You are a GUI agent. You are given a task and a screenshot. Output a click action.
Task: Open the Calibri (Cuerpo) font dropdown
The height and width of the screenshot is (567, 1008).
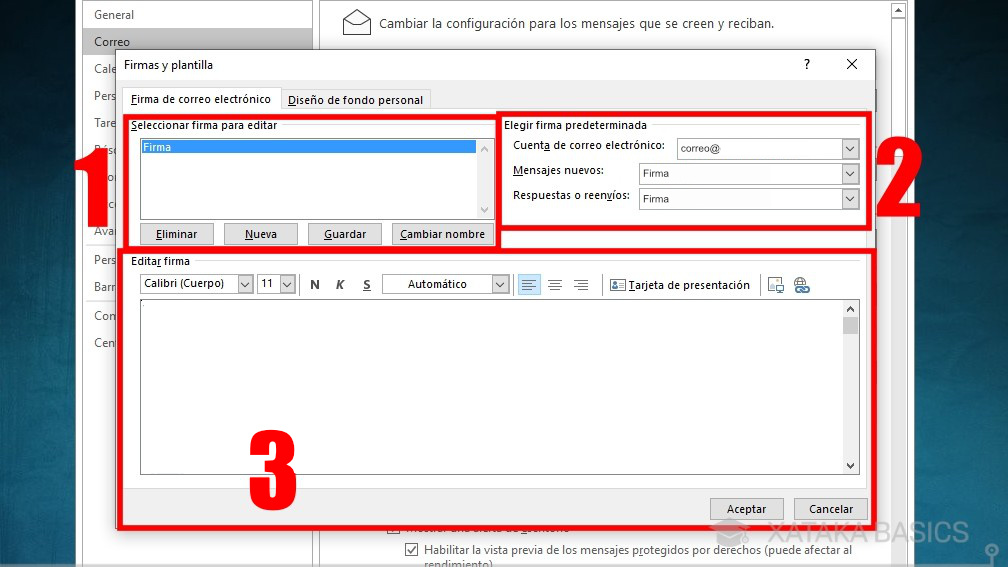coord(245,284)
